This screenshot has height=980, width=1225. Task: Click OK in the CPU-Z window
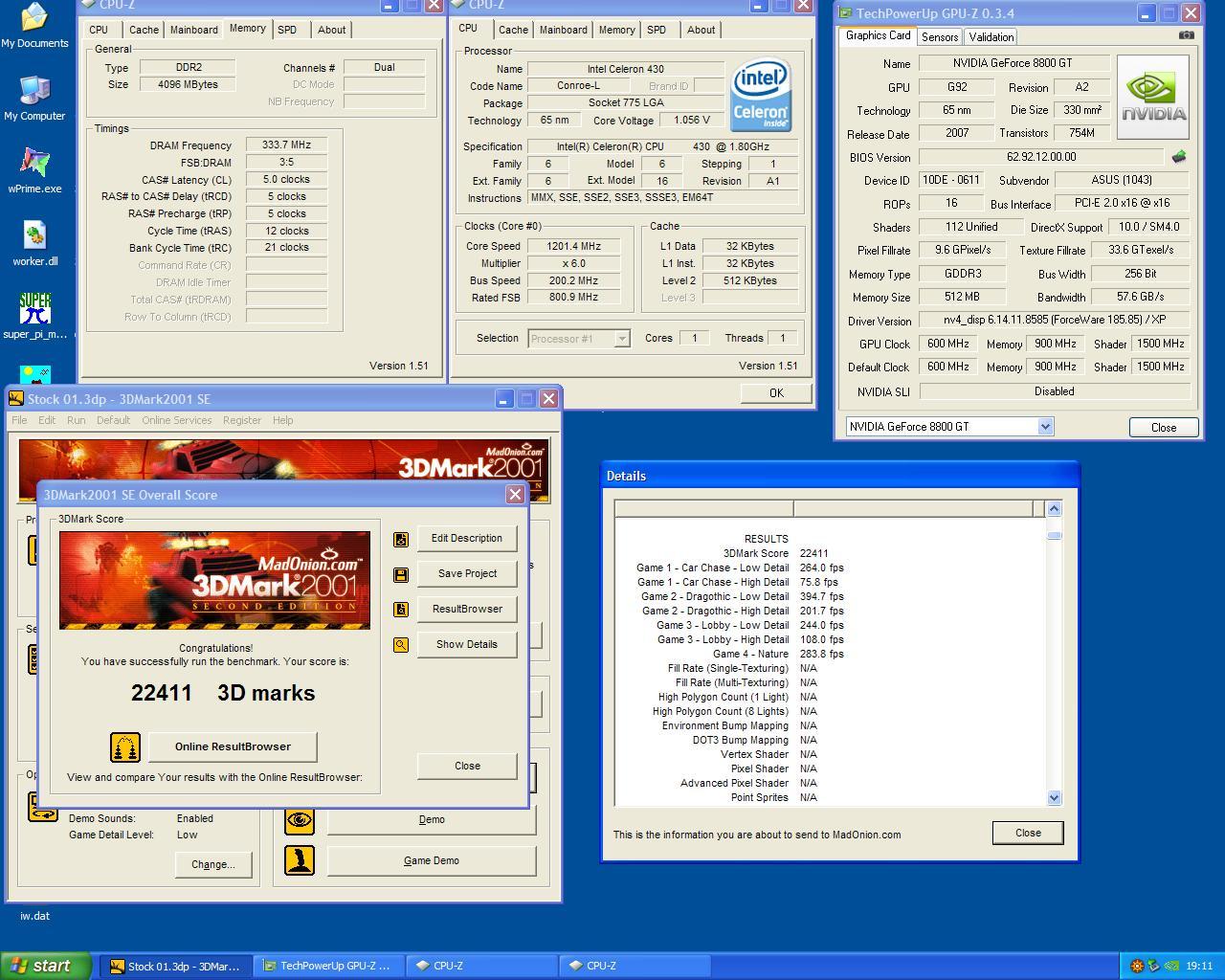coord(776,393)
